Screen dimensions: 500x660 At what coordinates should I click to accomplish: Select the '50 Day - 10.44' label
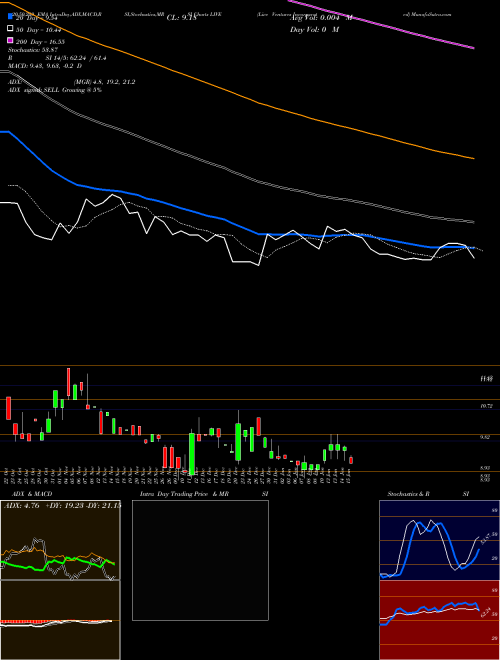tap(39, 30)
